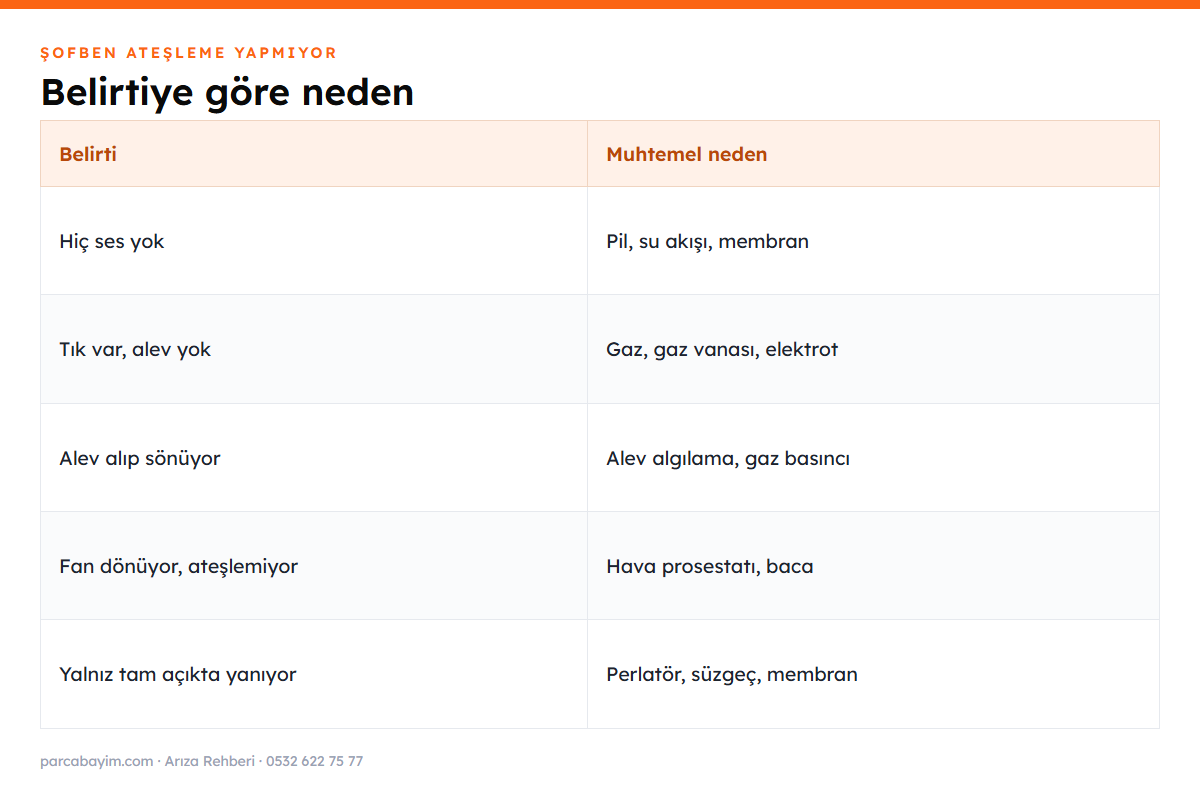Select 'Pil, su akışı, membran' cell

(873, 241)
